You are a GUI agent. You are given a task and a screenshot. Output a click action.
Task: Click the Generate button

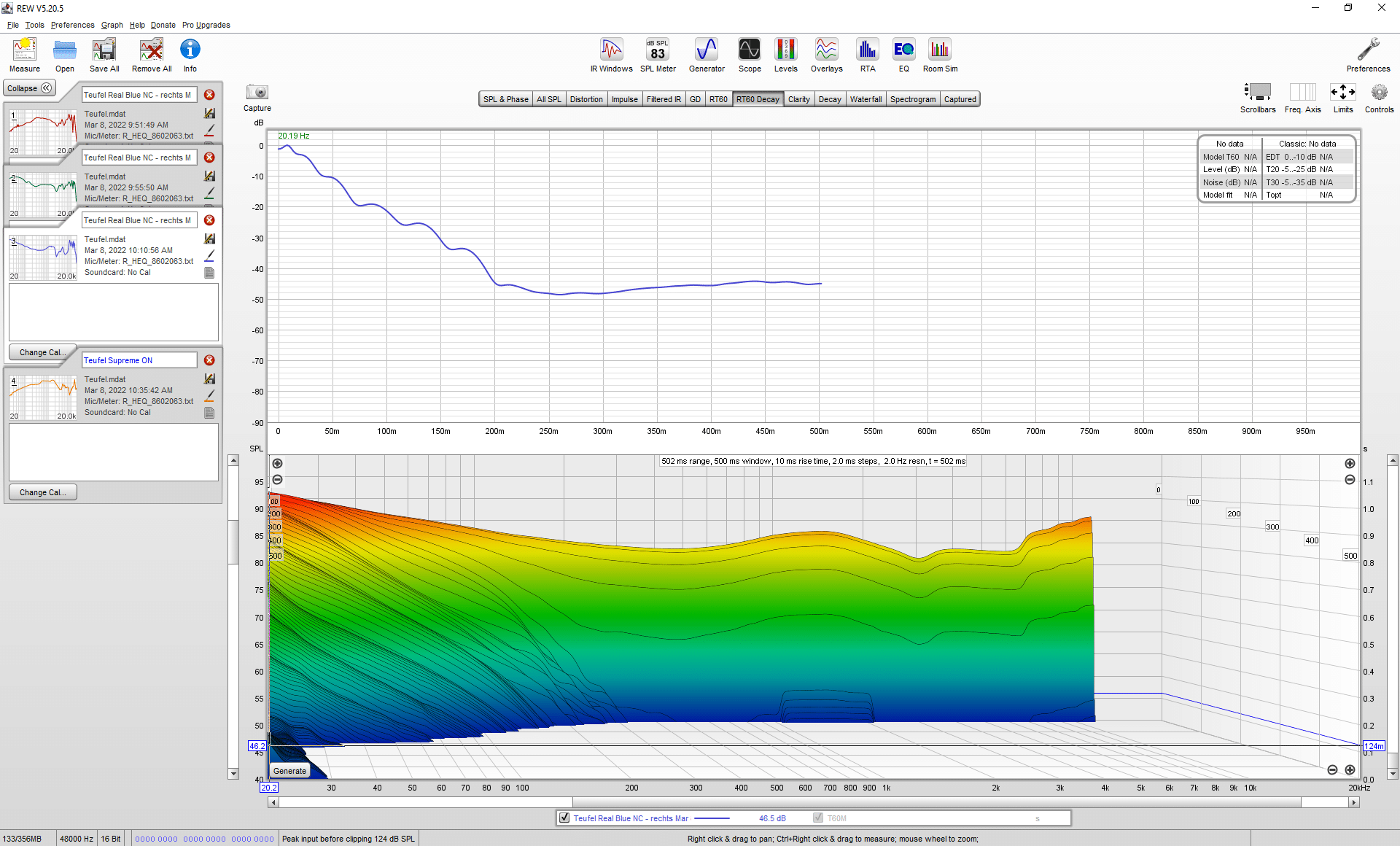click(x=290, y=771)
